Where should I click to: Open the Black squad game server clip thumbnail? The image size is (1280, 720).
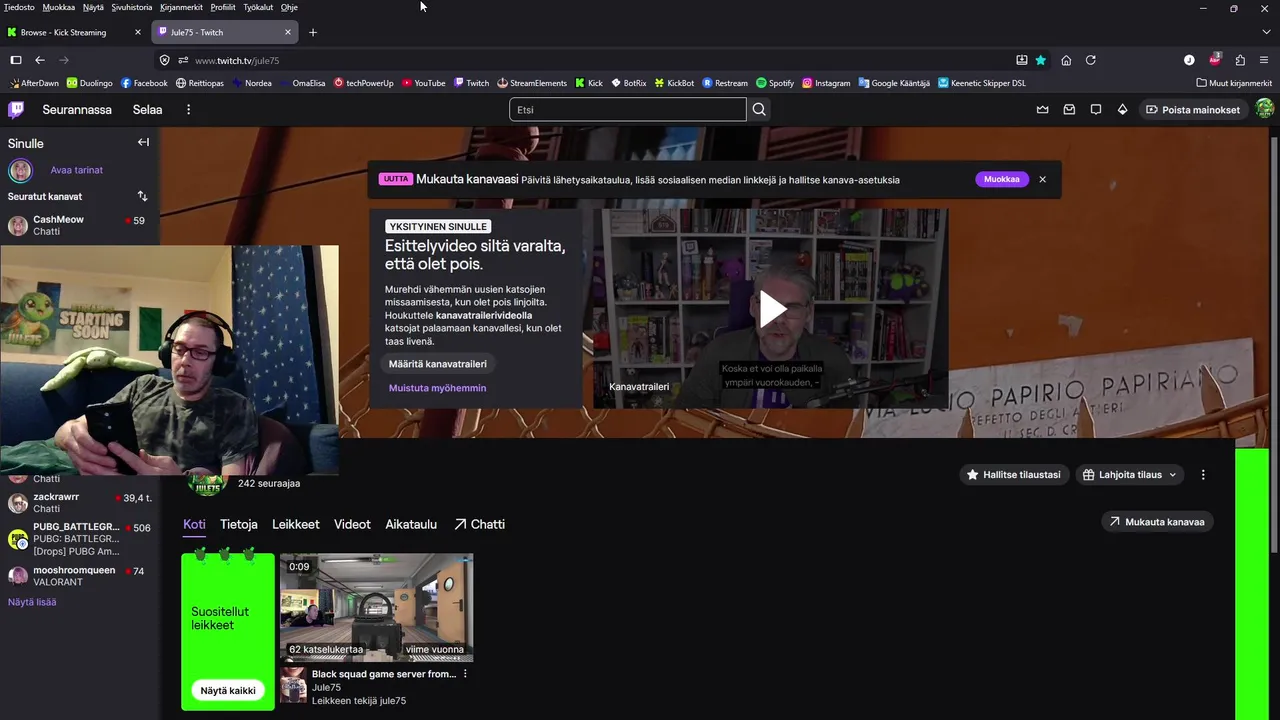click(x=376, y=607)
